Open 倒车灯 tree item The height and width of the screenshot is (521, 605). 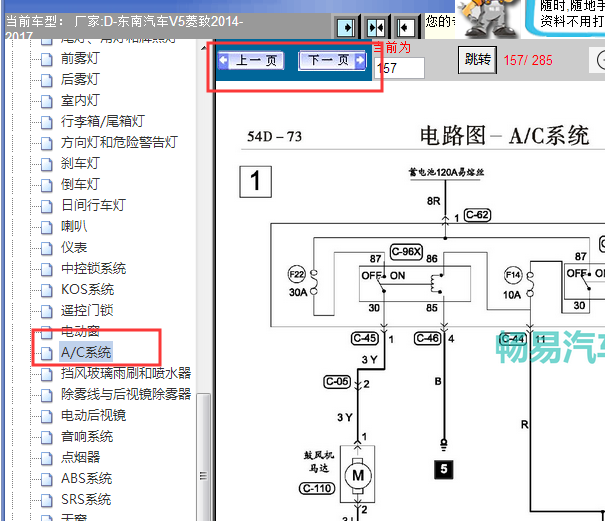point(80,184)
